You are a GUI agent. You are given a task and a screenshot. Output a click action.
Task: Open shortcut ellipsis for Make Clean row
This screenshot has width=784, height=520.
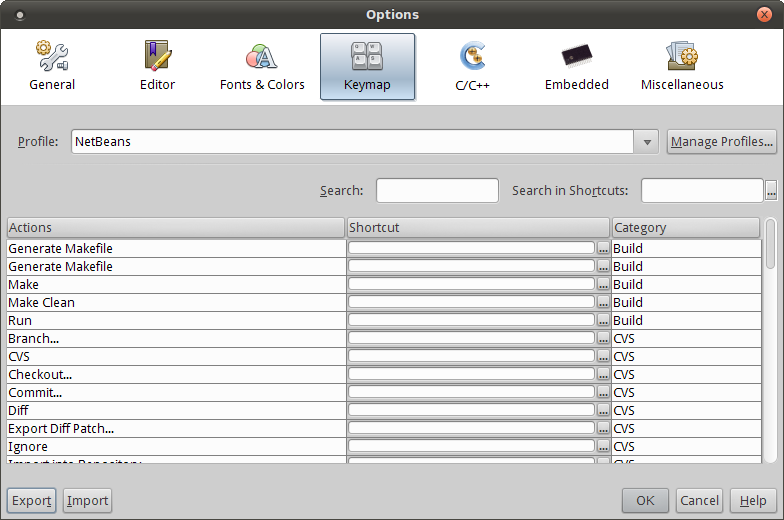tap(604, 302)
